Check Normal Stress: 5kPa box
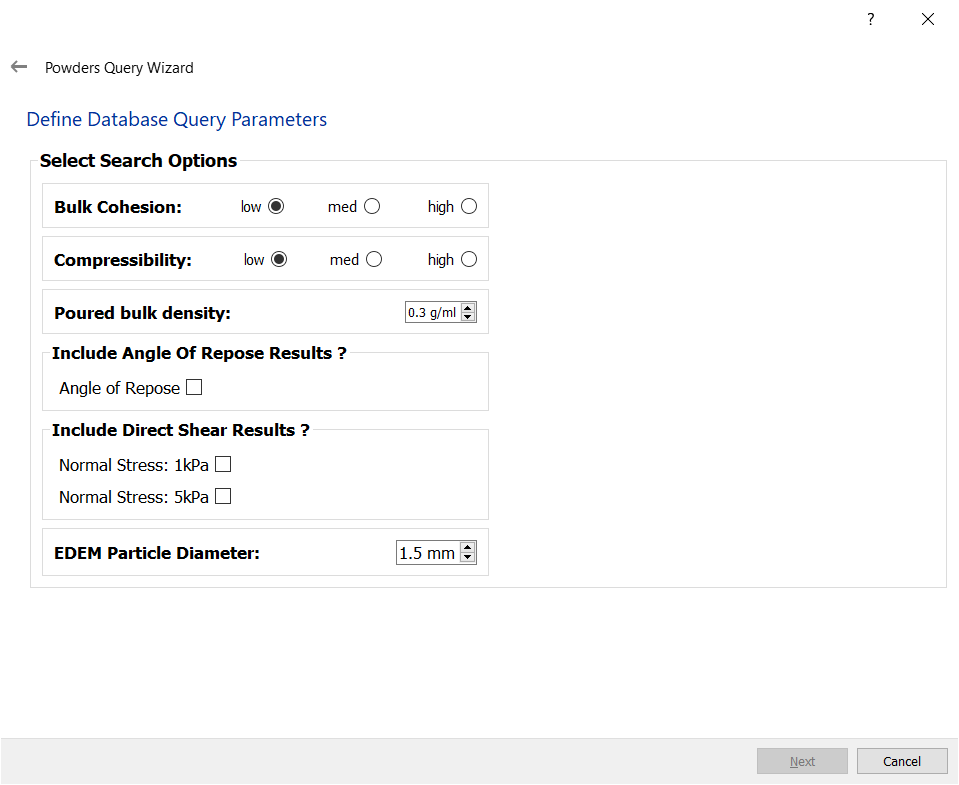This screenshot has height=785, width=959. pos(223,496)
